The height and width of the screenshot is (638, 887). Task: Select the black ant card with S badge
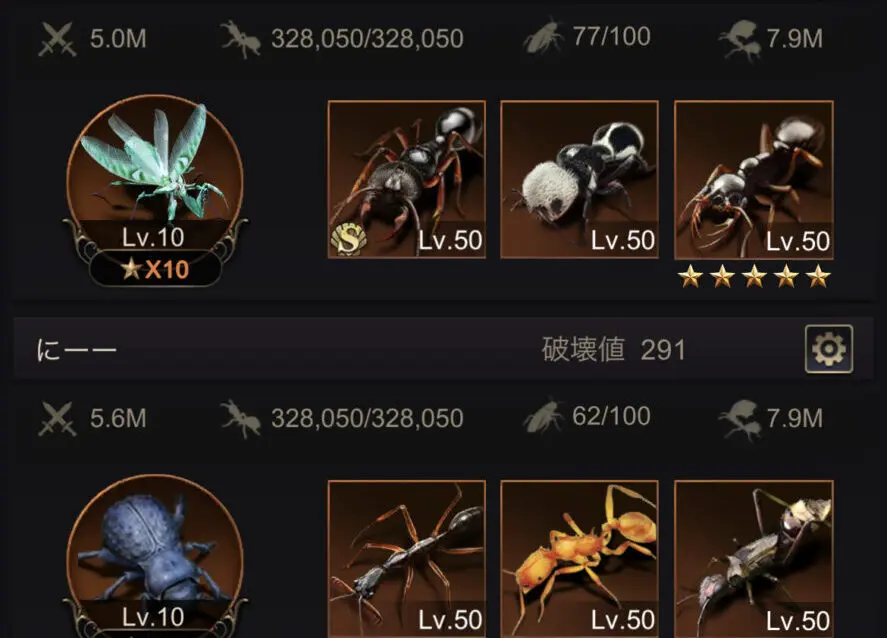point(407,179)
